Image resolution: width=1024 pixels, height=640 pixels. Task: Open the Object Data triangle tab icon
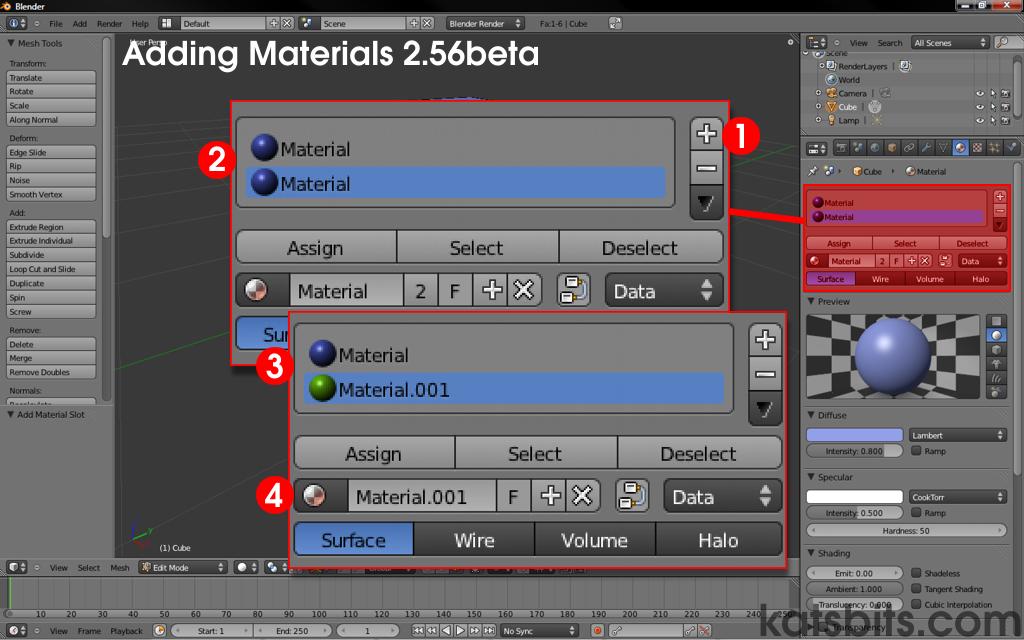coord(944,148)
